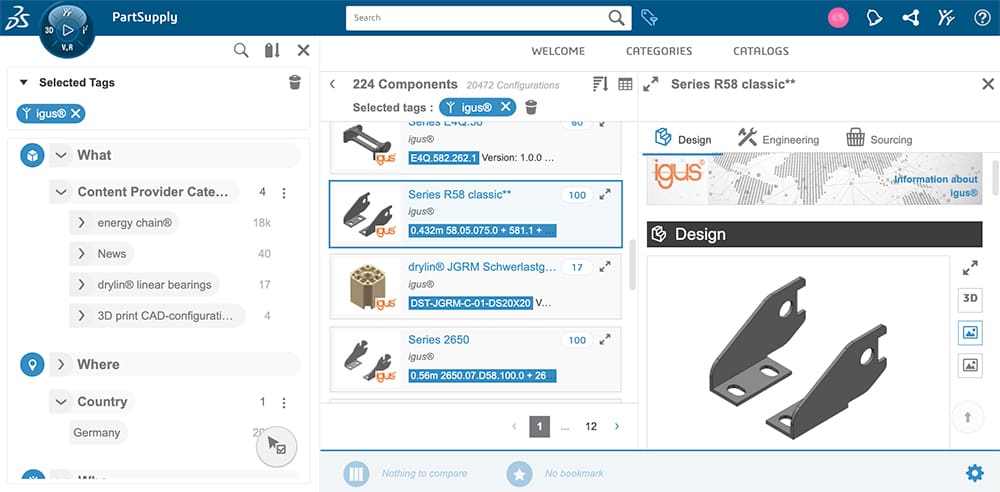Image resolution: width=1000 pixels, height=492 pixels.
Task: Open the WELCOME tab
Action: coord(558,51)
